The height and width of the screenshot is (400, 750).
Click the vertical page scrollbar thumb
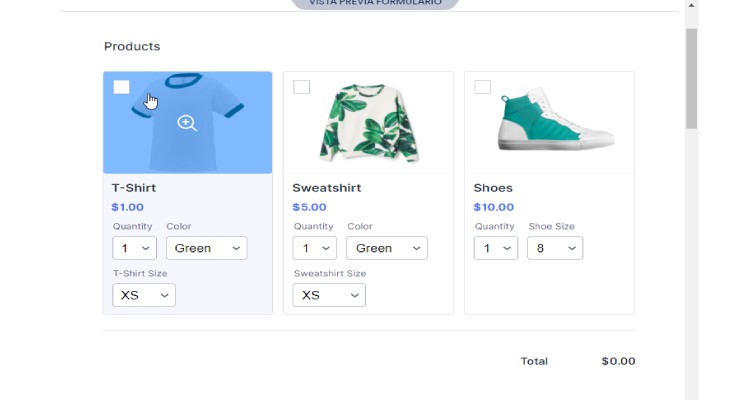tap(691, 78)
